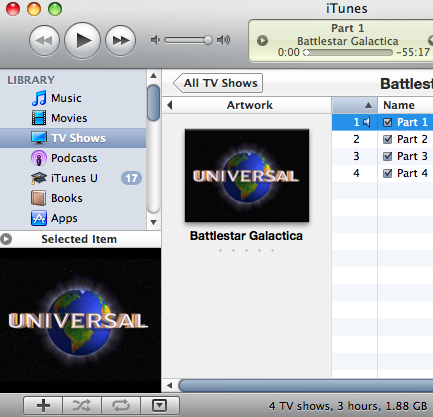Open the Podcasts library
The width and height of the screenshot is (433, 417).
(74, 158)
